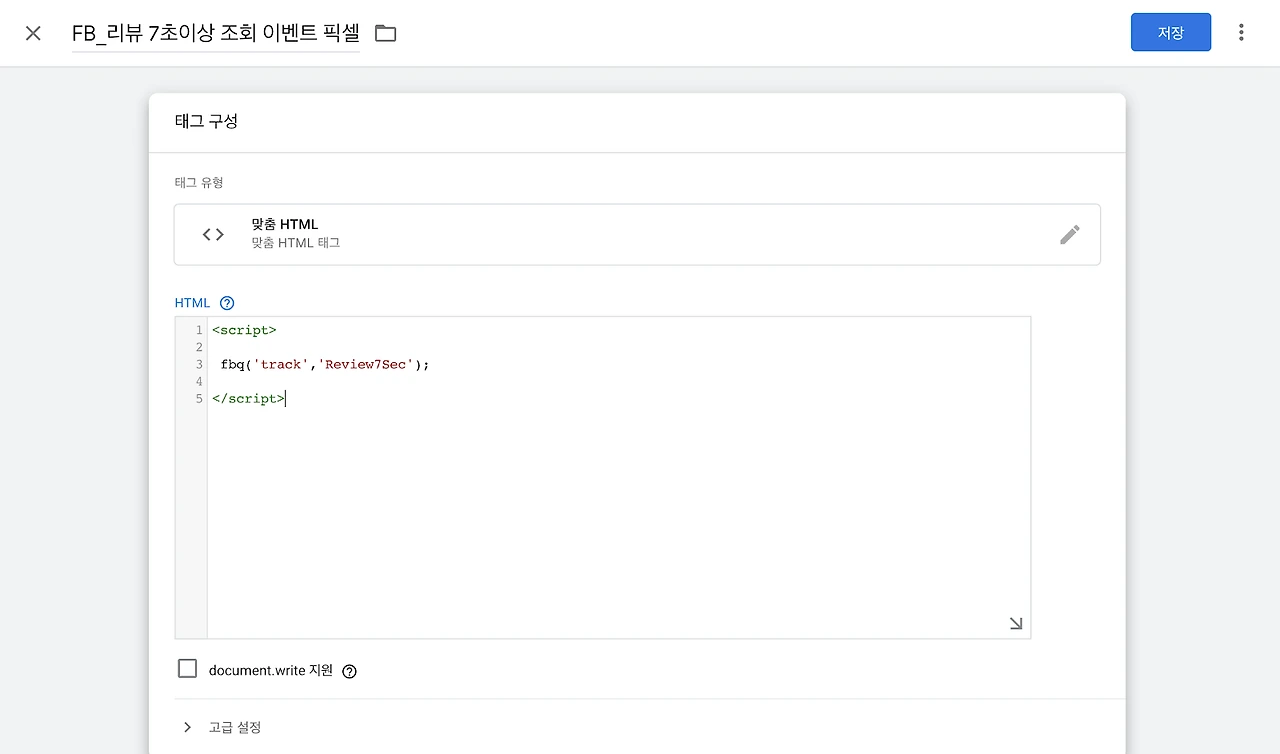Viewport: 1280px width, 754px height.
Task: Open help icon beside document.write 지원
Action: point(349,671)
